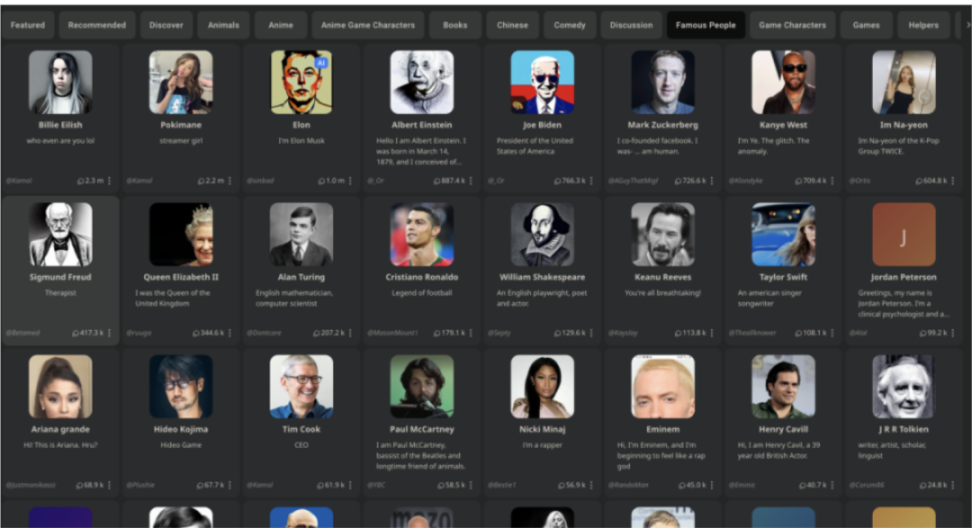Image resolution: width=972 pixels, height=528 pixels.
Task: Click the chat count icon on Taylor Swift
Action: point(798,333)
